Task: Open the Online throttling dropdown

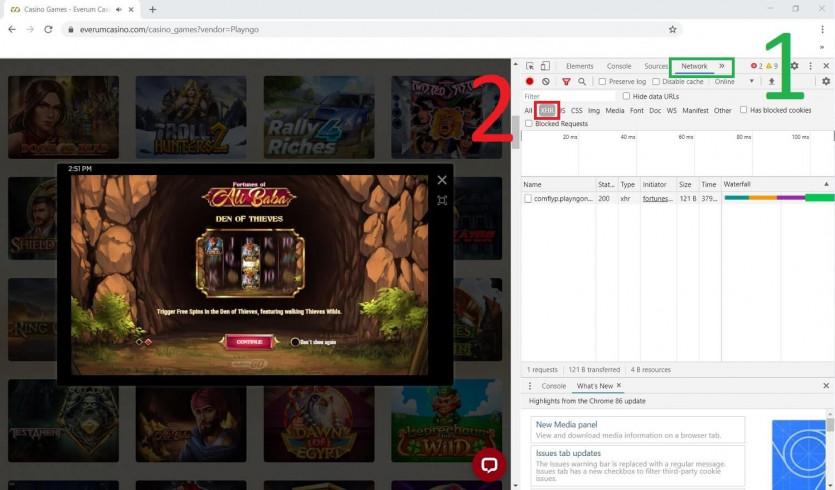Action: pyautogui.click(x=734, y=81)
